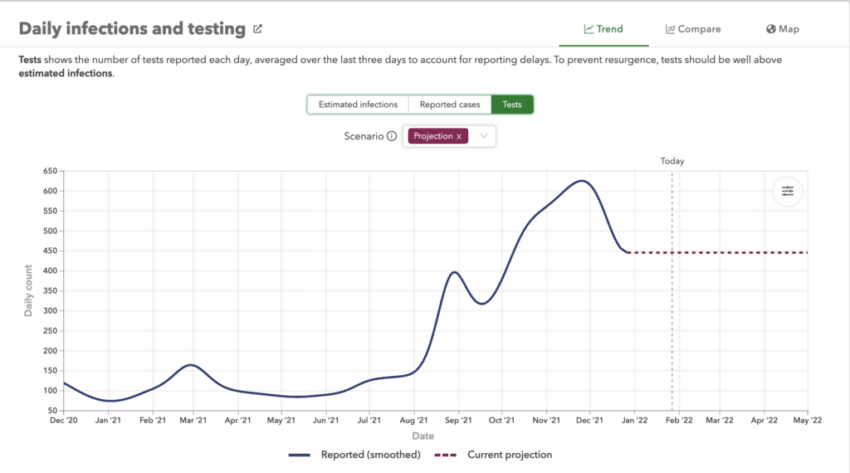Viewport: 850px width, 473px height.
Task: Click the Trend line-chart icon
Action: pos(589,29)
